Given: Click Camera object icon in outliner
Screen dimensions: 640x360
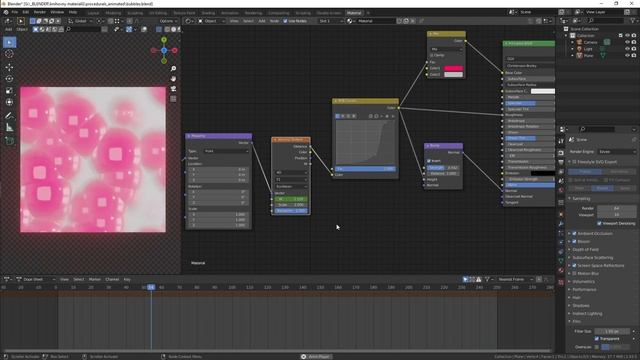Looking at the screenshot, I should tap(579, 42).
